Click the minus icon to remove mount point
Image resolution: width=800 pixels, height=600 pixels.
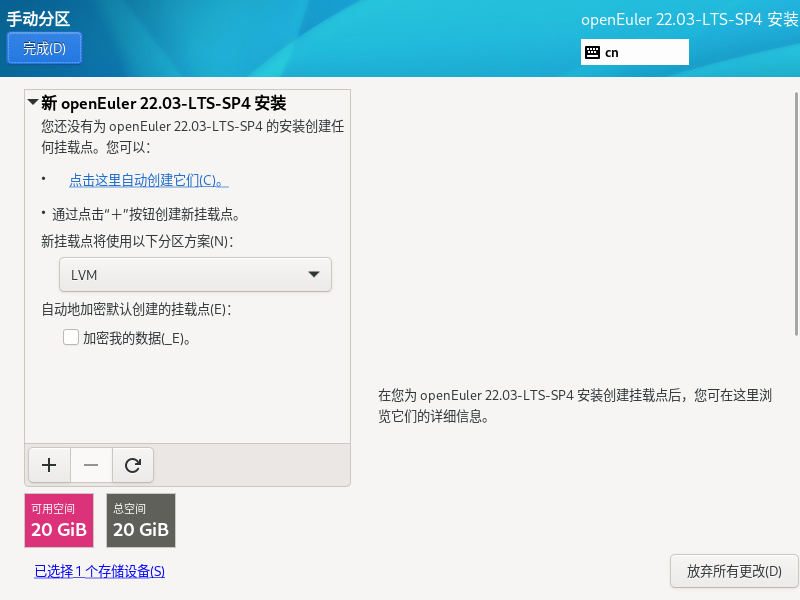click(x=91, y=465)
